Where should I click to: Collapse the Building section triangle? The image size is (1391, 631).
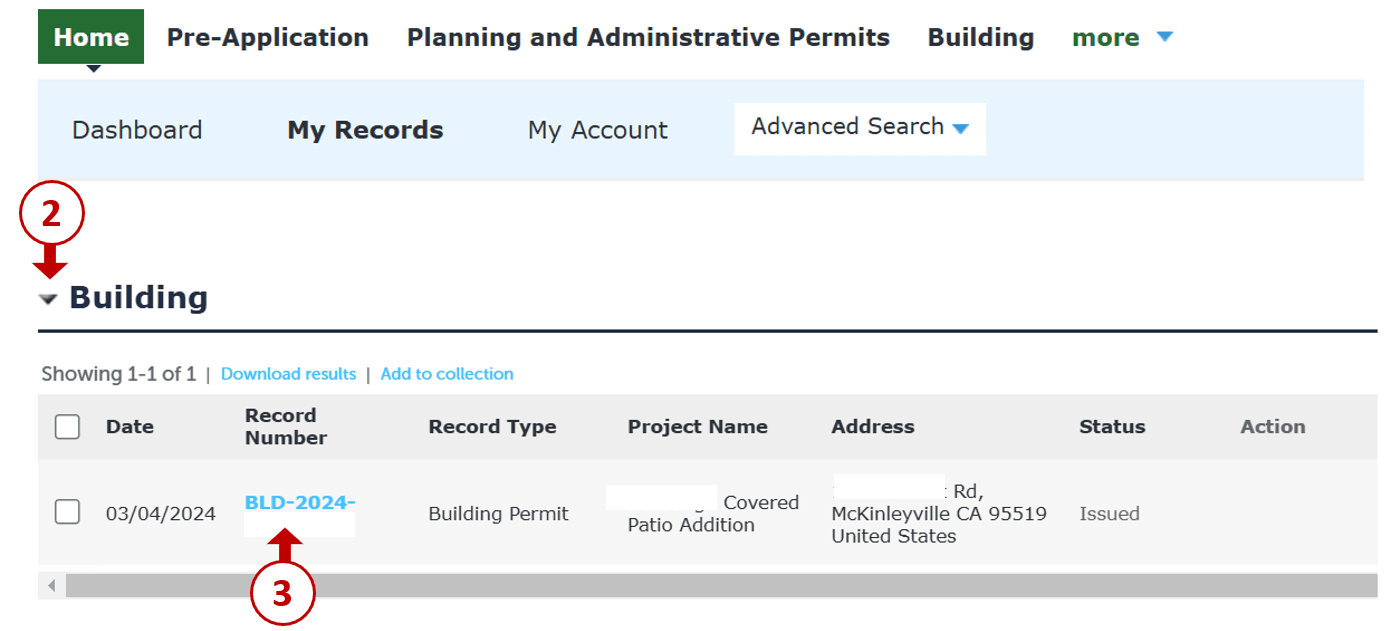click(x=48, y=299)
